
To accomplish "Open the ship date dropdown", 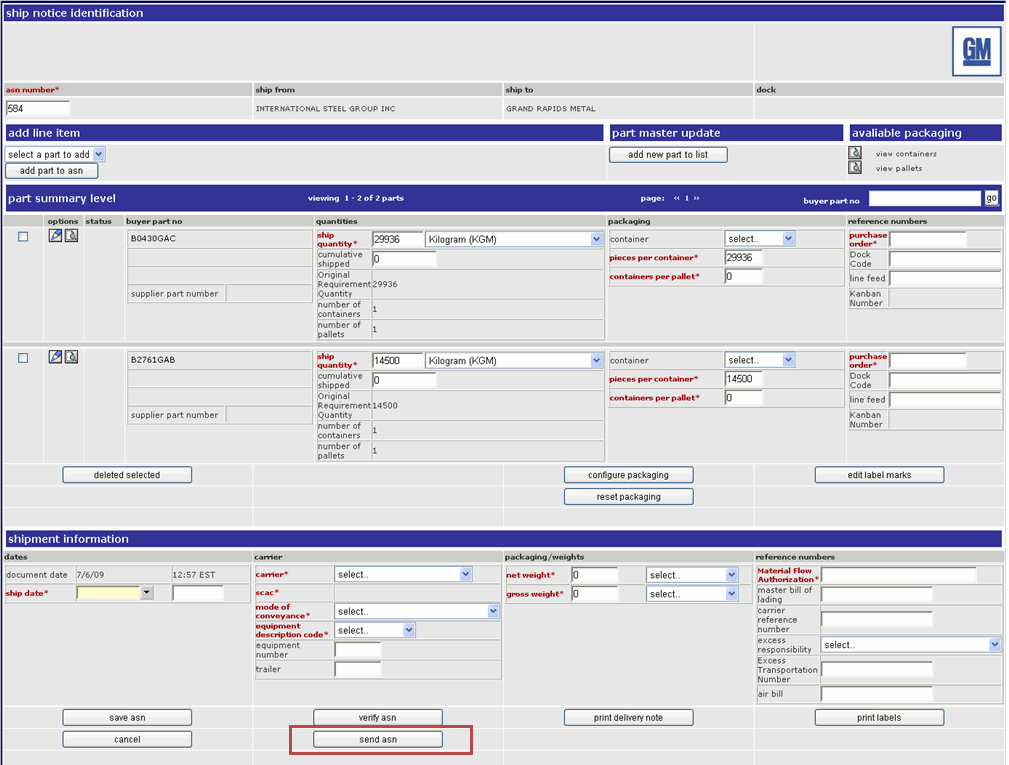I will [x=147, y=593].
